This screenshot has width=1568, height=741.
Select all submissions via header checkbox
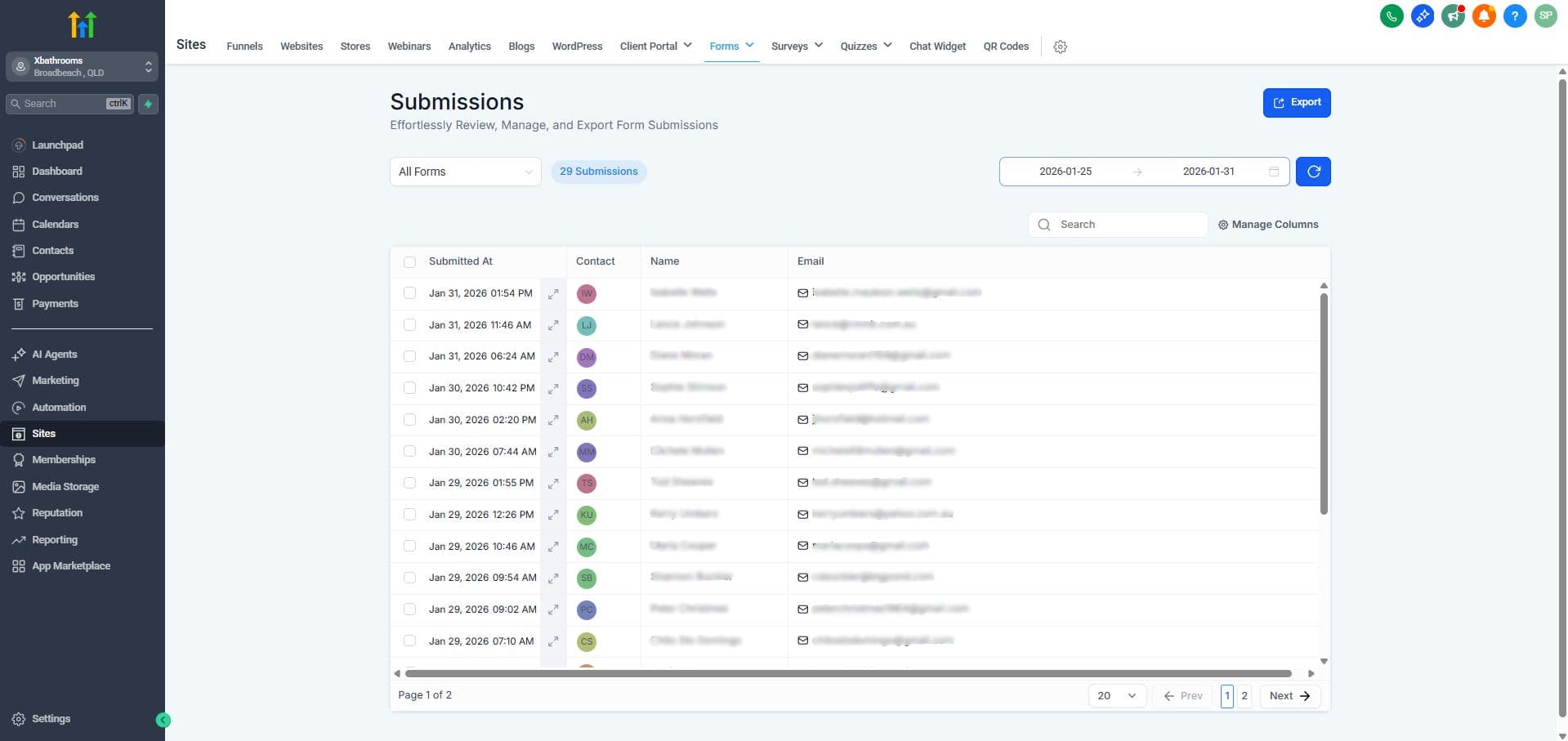[409, 261]
